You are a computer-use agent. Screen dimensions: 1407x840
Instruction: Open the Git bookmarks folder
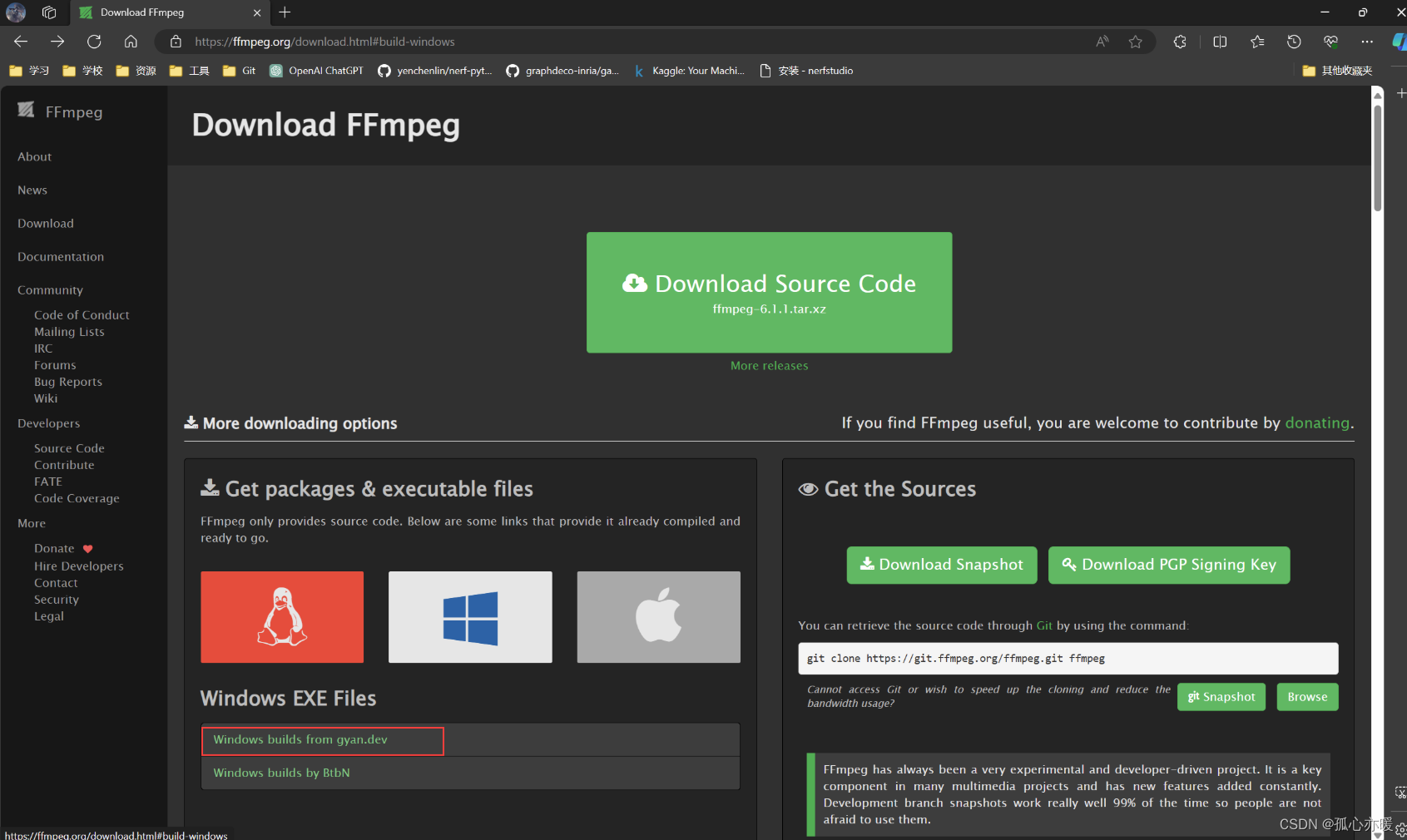pos(240,71)
